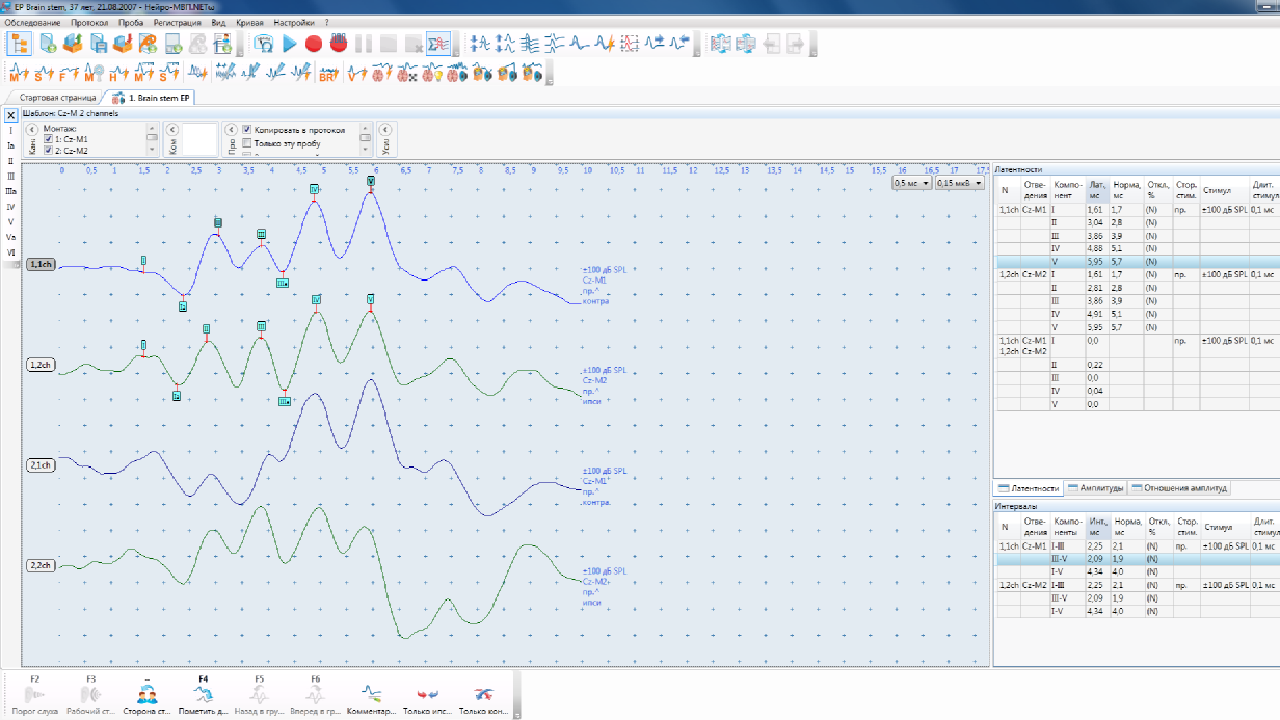Select marker I in left marker list
Screen dimensions: 1280x720
(x=11, y=131)
